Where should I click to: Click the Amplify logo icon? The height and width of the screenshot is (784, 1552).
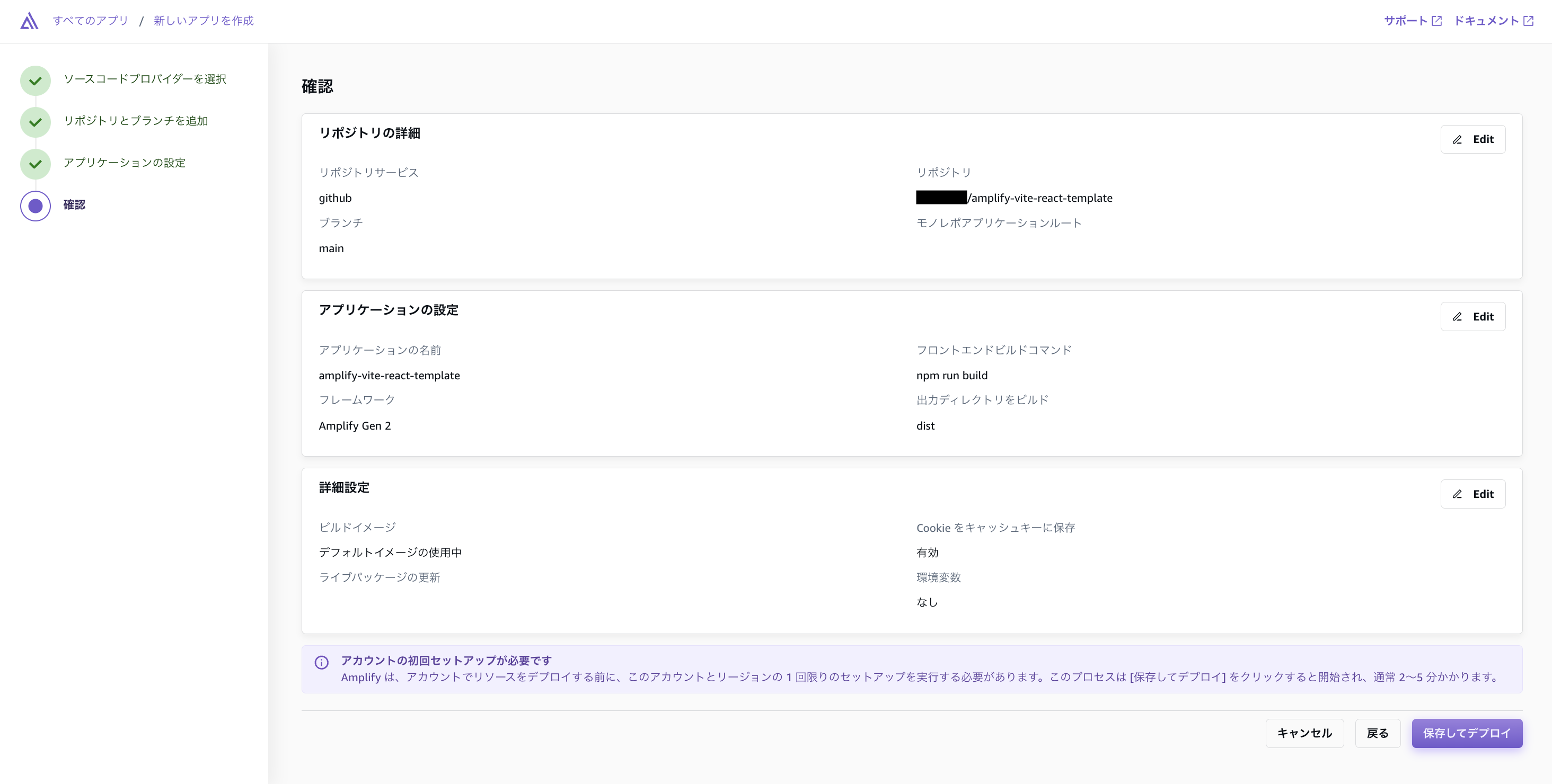tap(29, 21)
